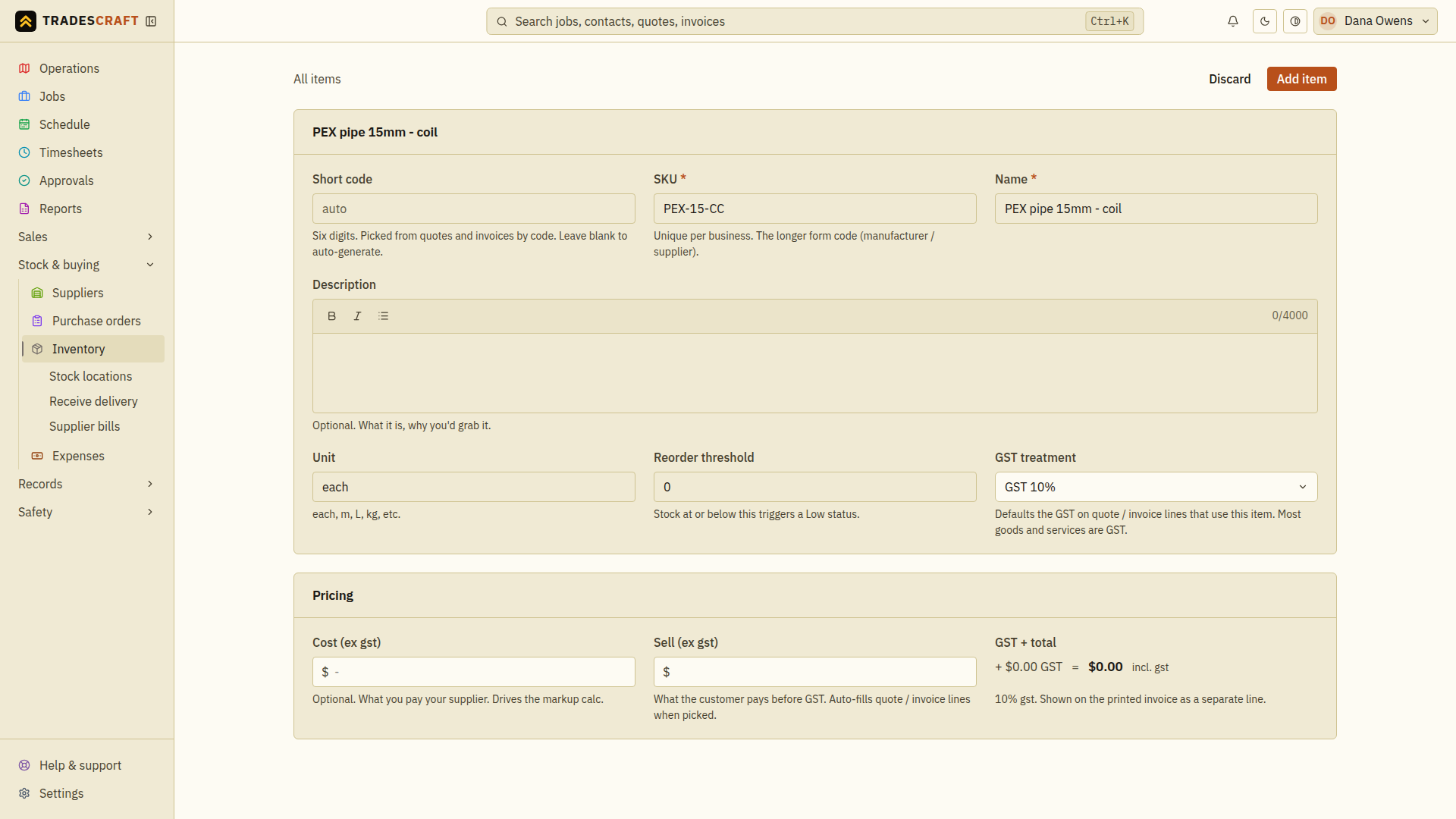Image resolution: width=1456 pixels, height=819 pixels.
Task: Go back to All items
Action: coord(317,79)
